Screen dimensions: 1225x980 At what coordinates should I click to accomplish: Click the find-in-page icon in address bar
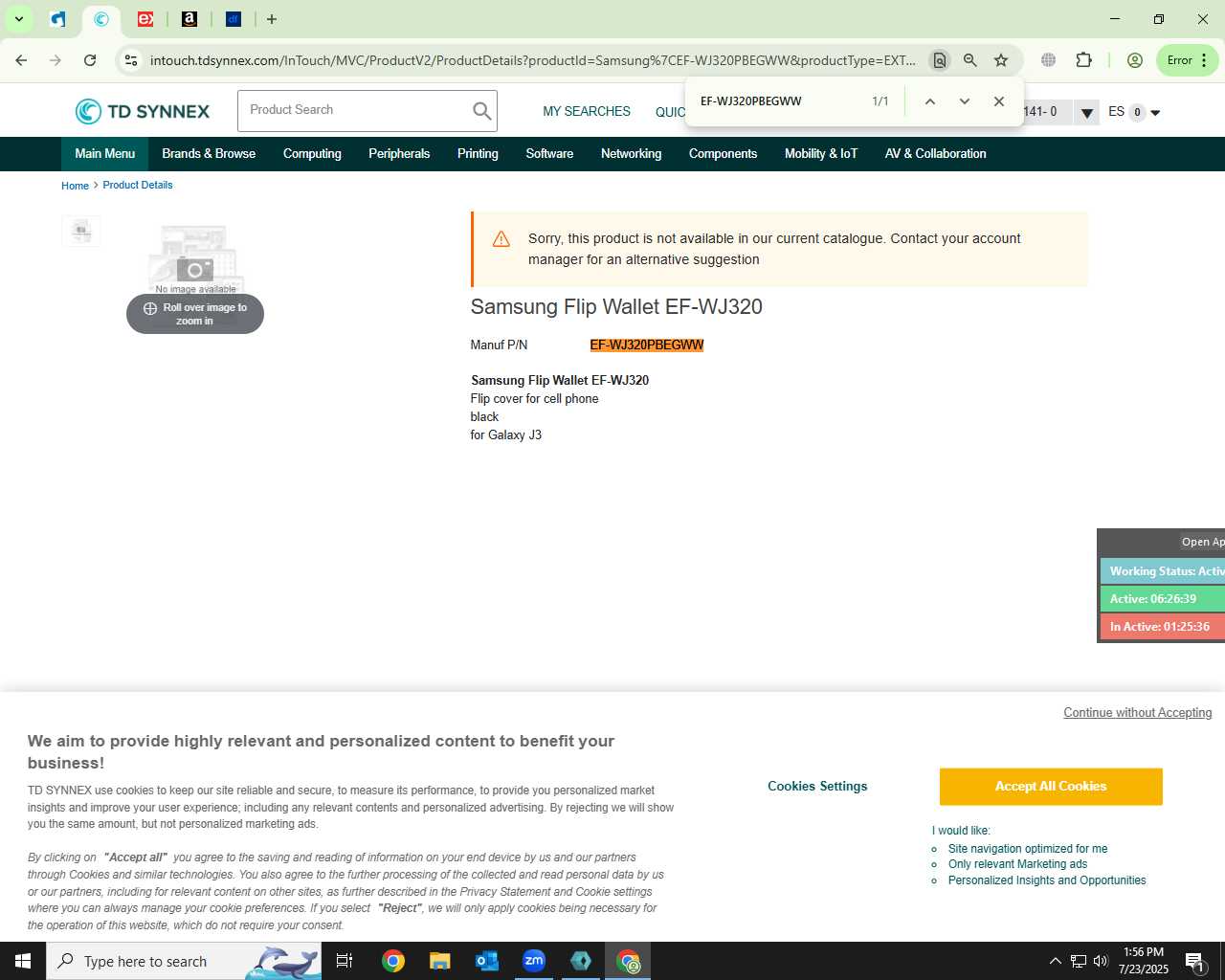pyautogui.click(x=940, y=60)
